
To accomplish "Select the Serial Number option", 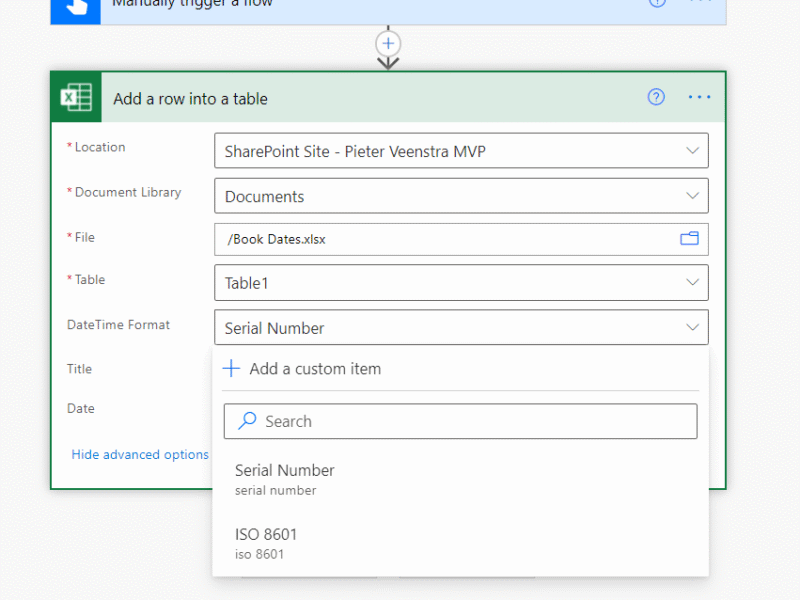I will [460, 479].
